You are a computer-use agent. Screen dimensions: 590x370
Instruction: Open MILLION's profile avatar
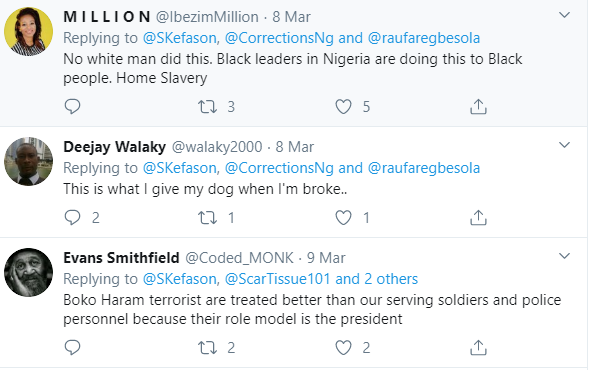click(x=29, y=31)
